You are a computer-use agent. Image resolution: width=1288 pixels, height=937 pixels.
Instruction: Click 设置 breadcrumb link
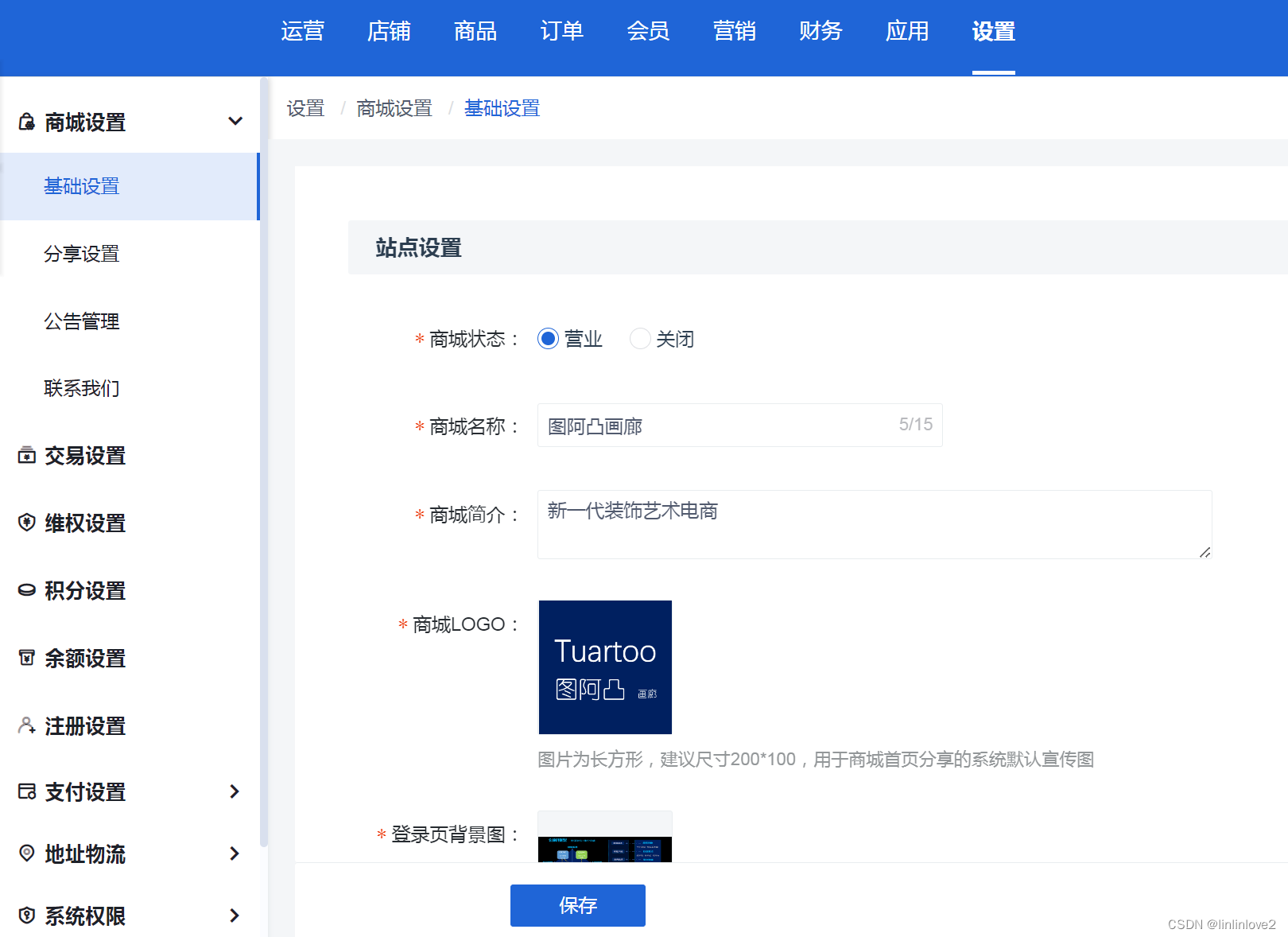pyautogui.click(x=306, y=108)
